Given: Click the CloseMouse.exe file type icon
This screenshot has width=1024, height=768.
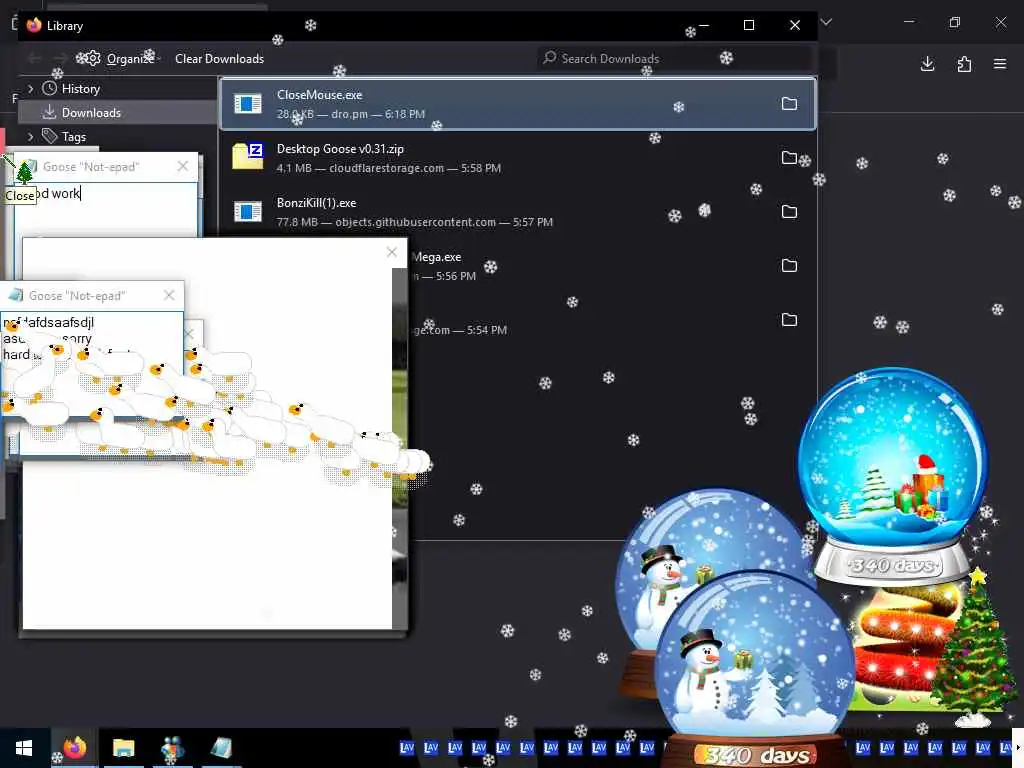Looking at the screenshot, I should 248,104.
